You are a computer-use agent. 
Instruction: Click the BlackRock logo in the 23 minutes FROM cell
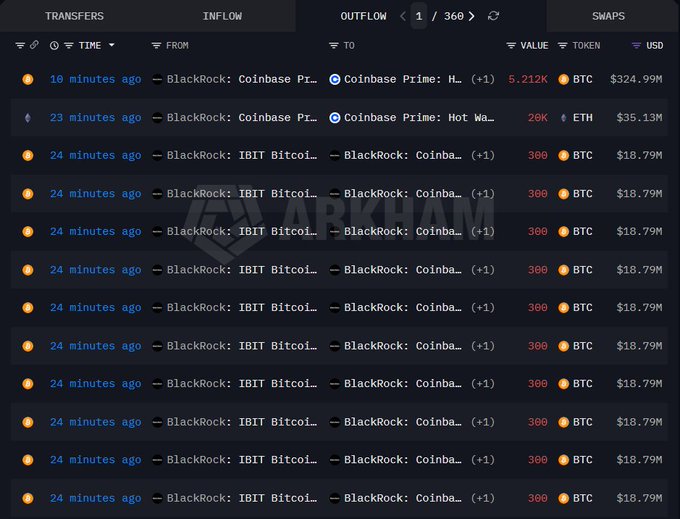(x=157, y=118)
